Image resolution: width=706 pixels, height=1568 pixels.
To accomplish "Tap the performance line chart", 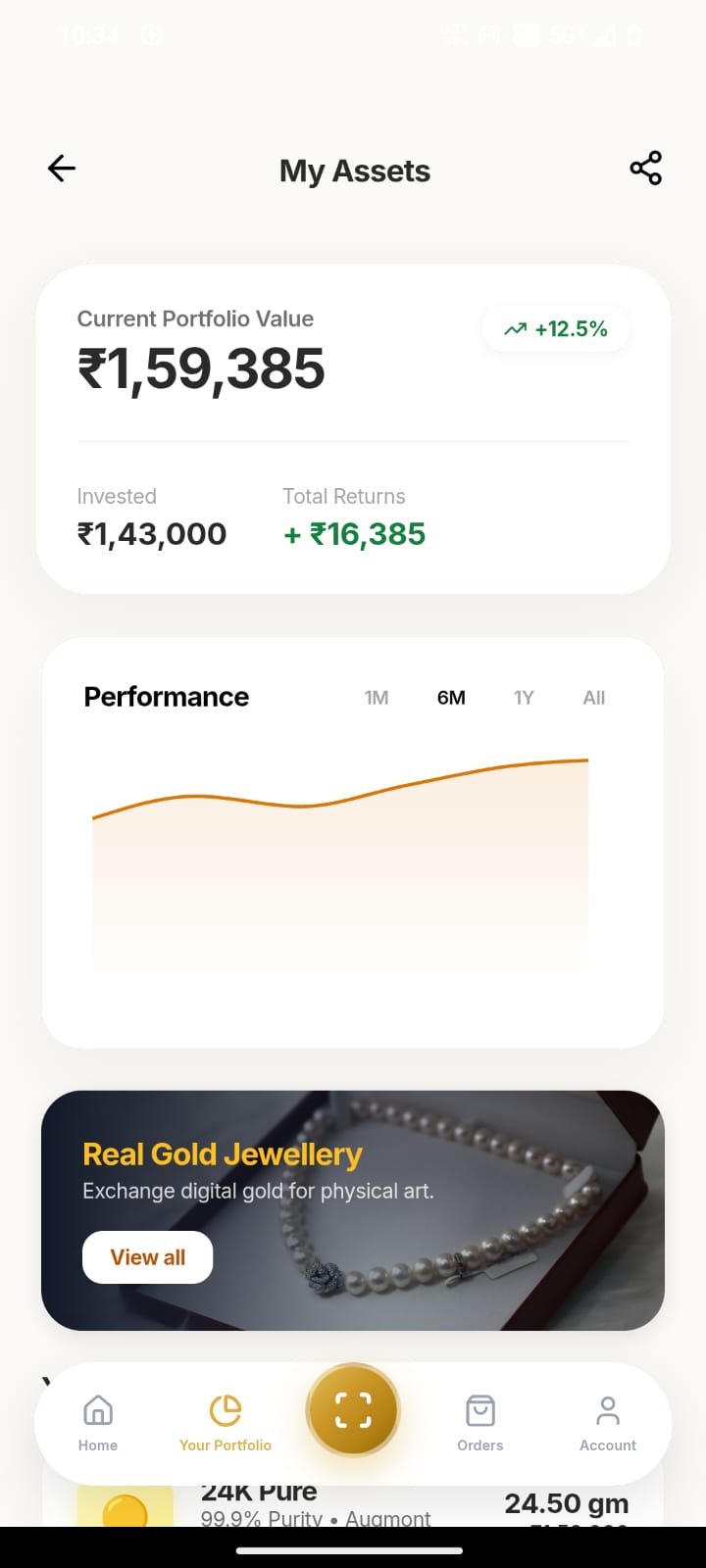I will 341,862.
